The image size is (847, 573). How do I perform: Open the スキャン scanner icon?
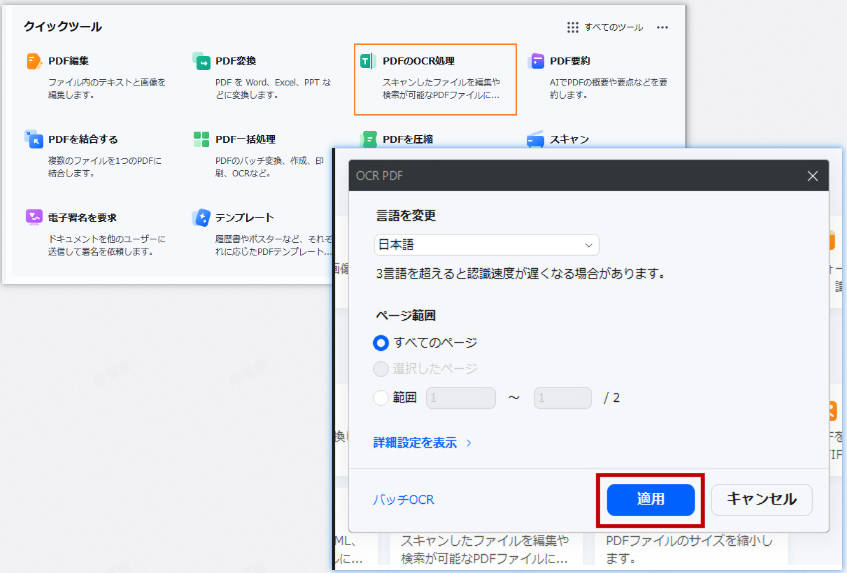coord(535,139)
